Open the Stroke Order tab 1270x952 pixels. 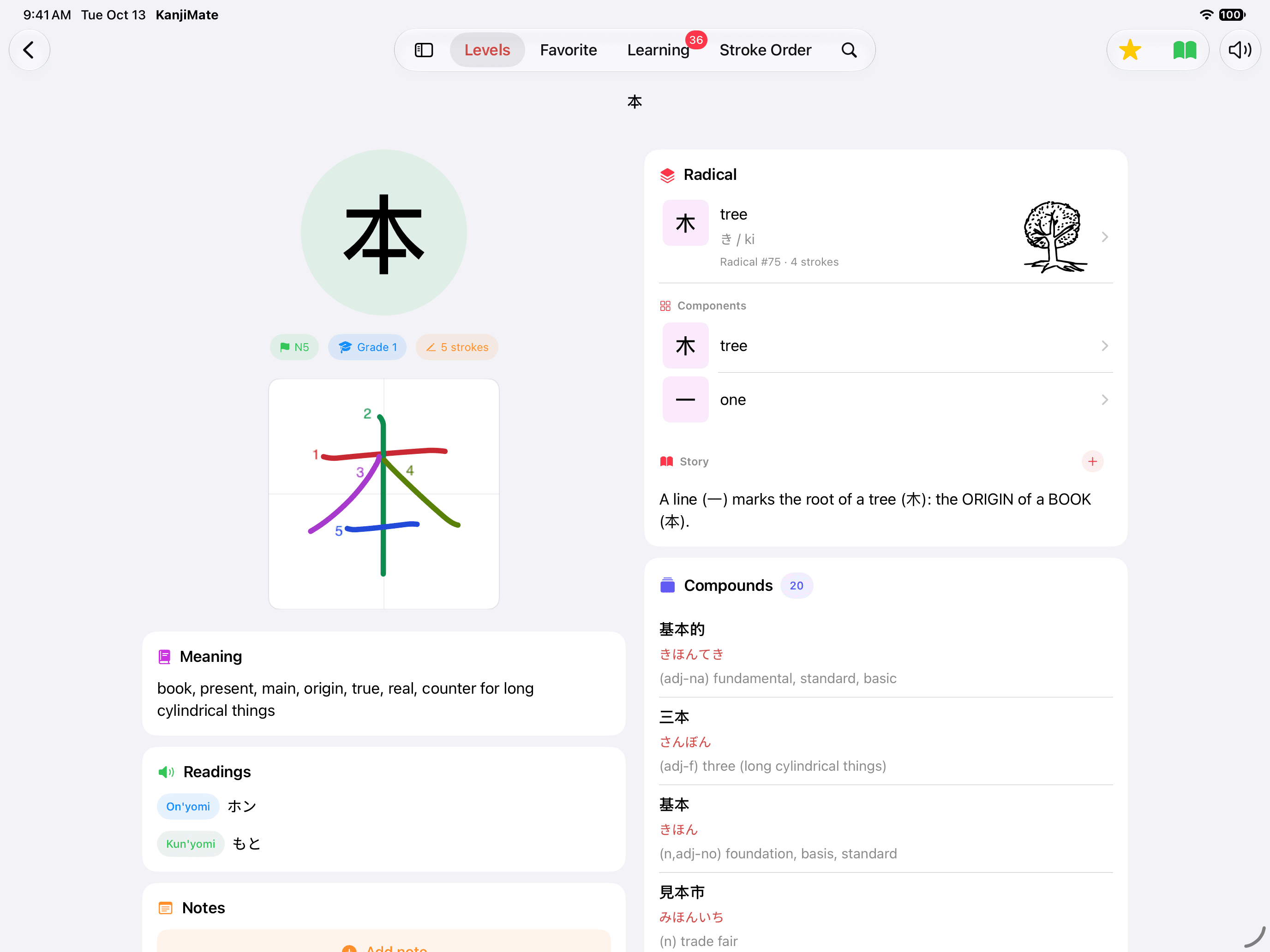point(765,50)
